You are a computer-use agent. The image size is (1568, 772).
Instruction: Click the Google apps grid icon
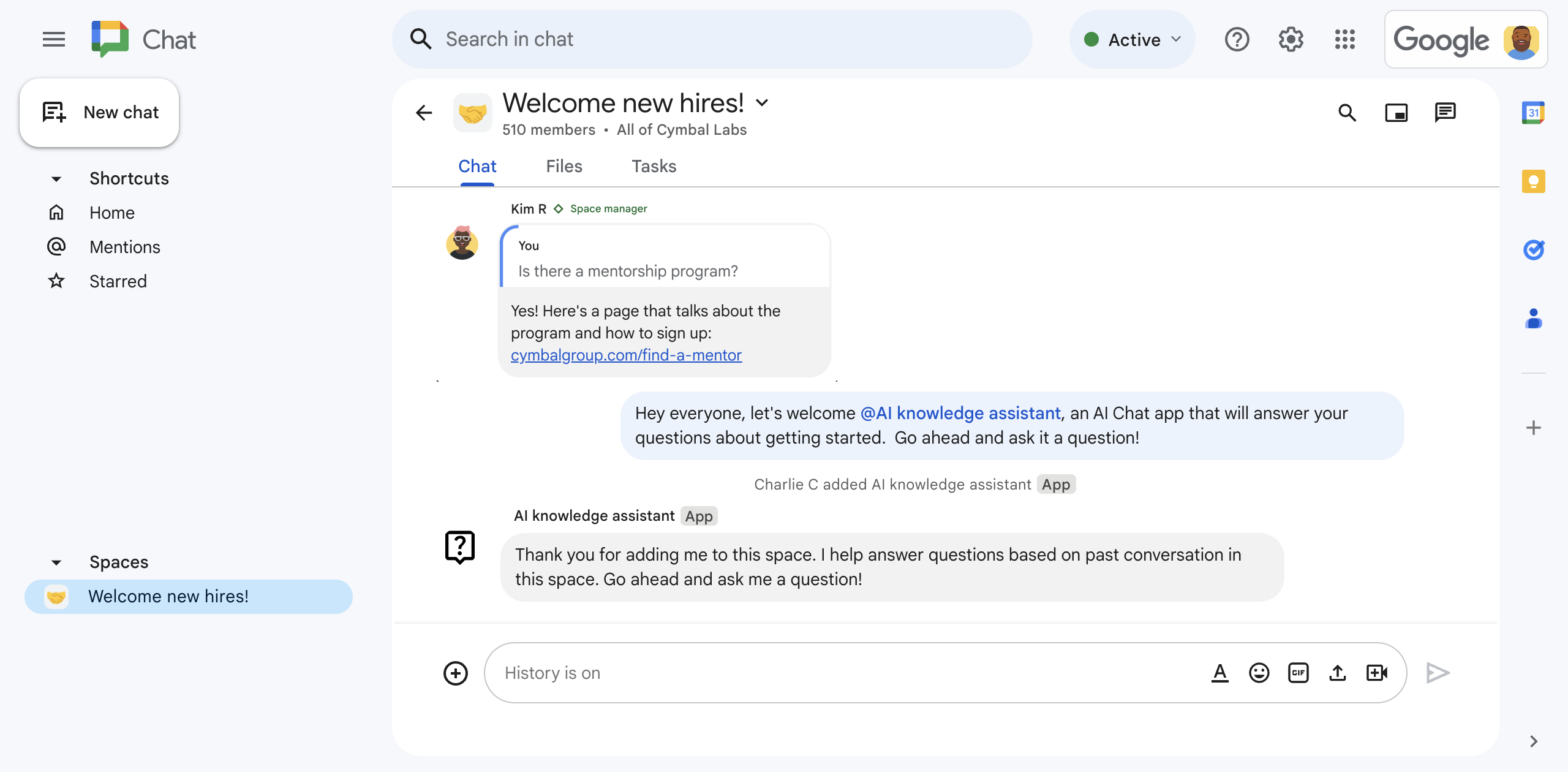1345,39
